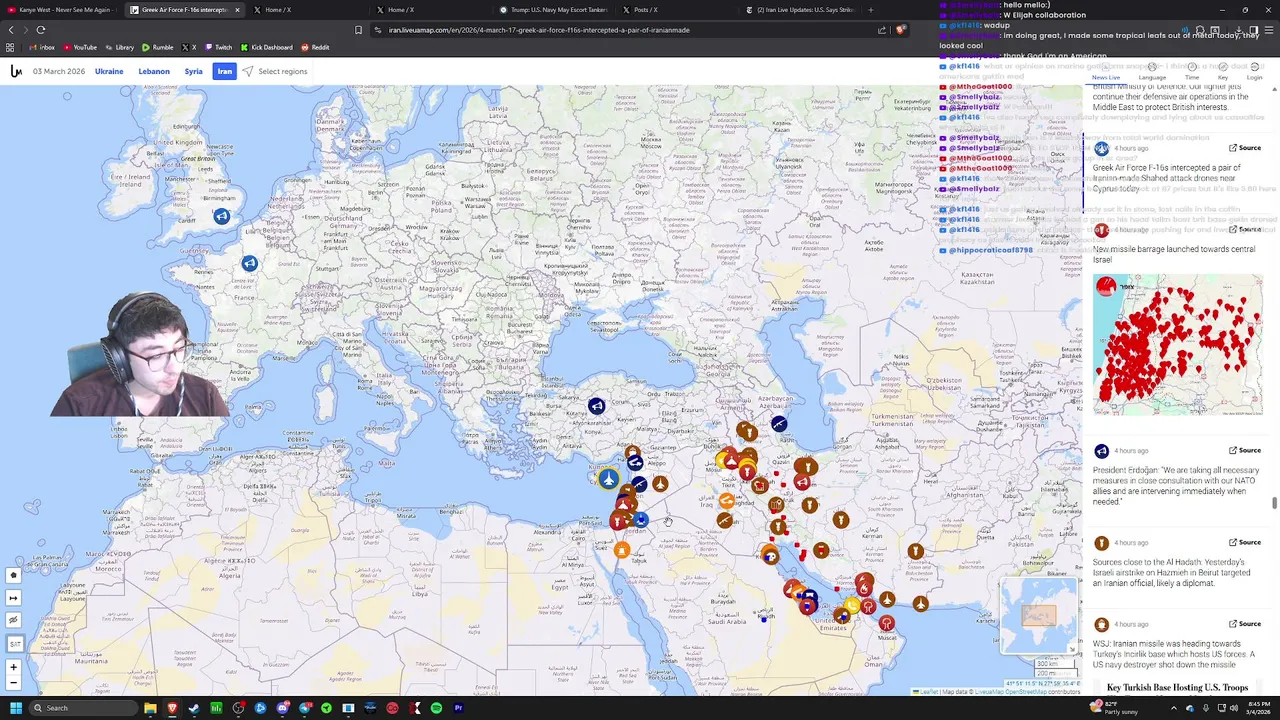Open Source link of President Erdogan post
The height and width of the screenshot is (720, 1280).
(1245, 451)
